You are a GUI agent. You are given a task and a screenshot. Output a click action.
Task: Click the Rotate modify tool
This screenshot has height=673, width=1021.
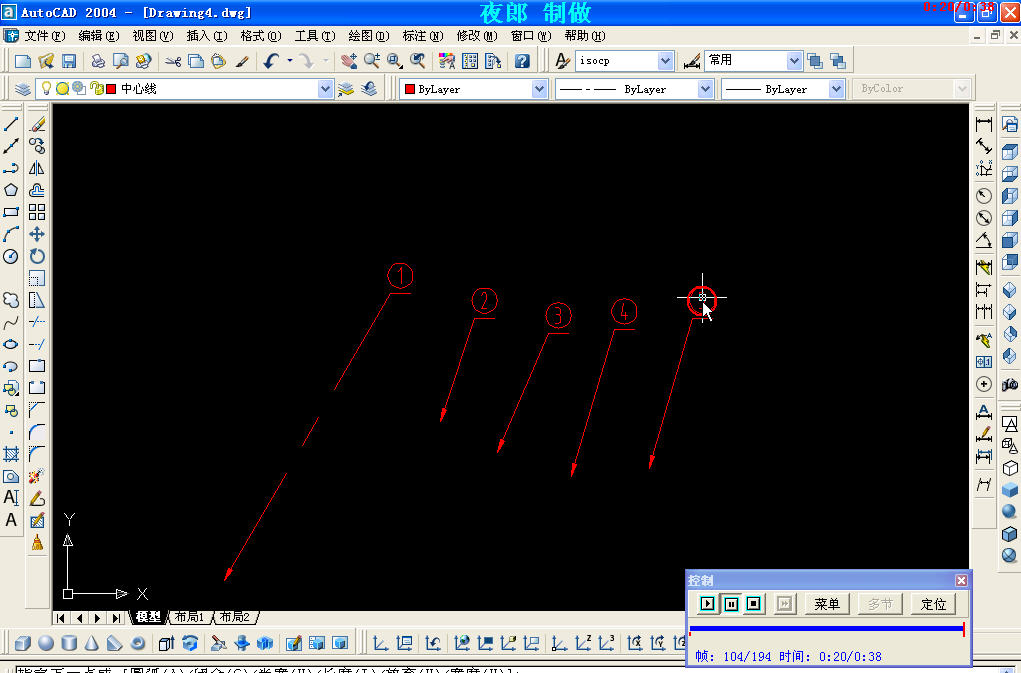pyautogui.click(x=37, y=256)
